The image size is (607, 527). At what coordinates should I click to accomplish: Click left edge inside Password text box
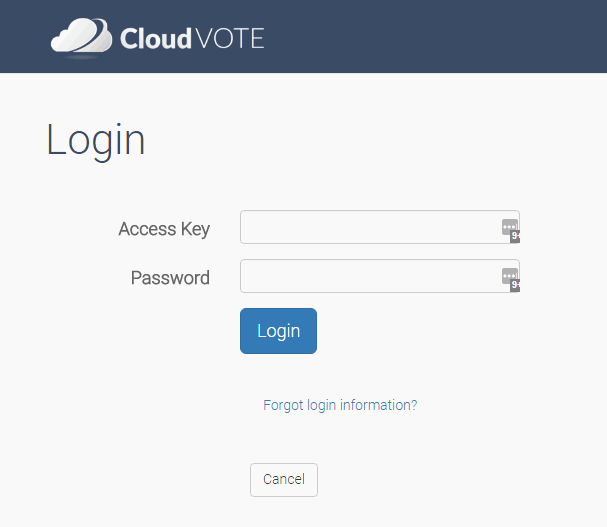250,276
